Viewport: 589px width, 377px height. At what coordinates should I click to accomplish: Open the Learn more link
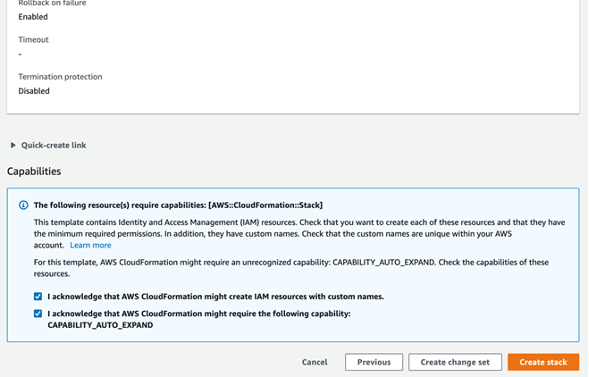tap(91, 245)
